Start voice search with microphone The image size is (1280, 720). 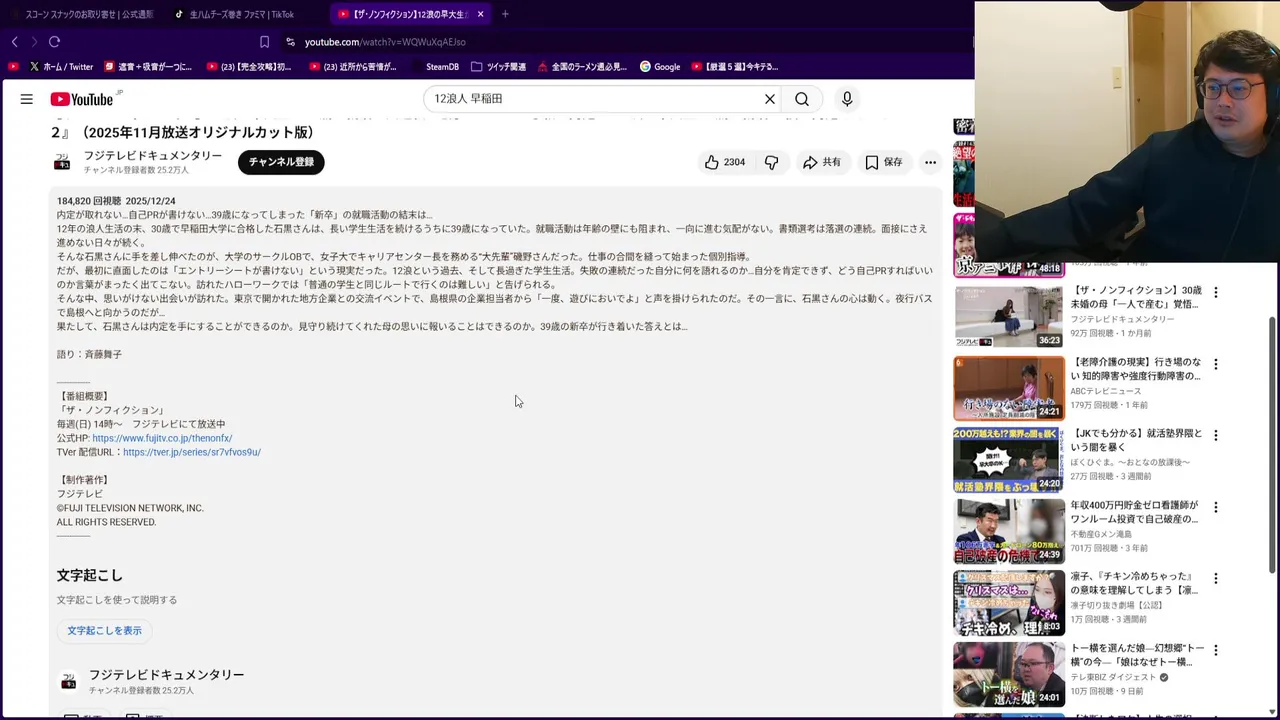click(847, 99)
